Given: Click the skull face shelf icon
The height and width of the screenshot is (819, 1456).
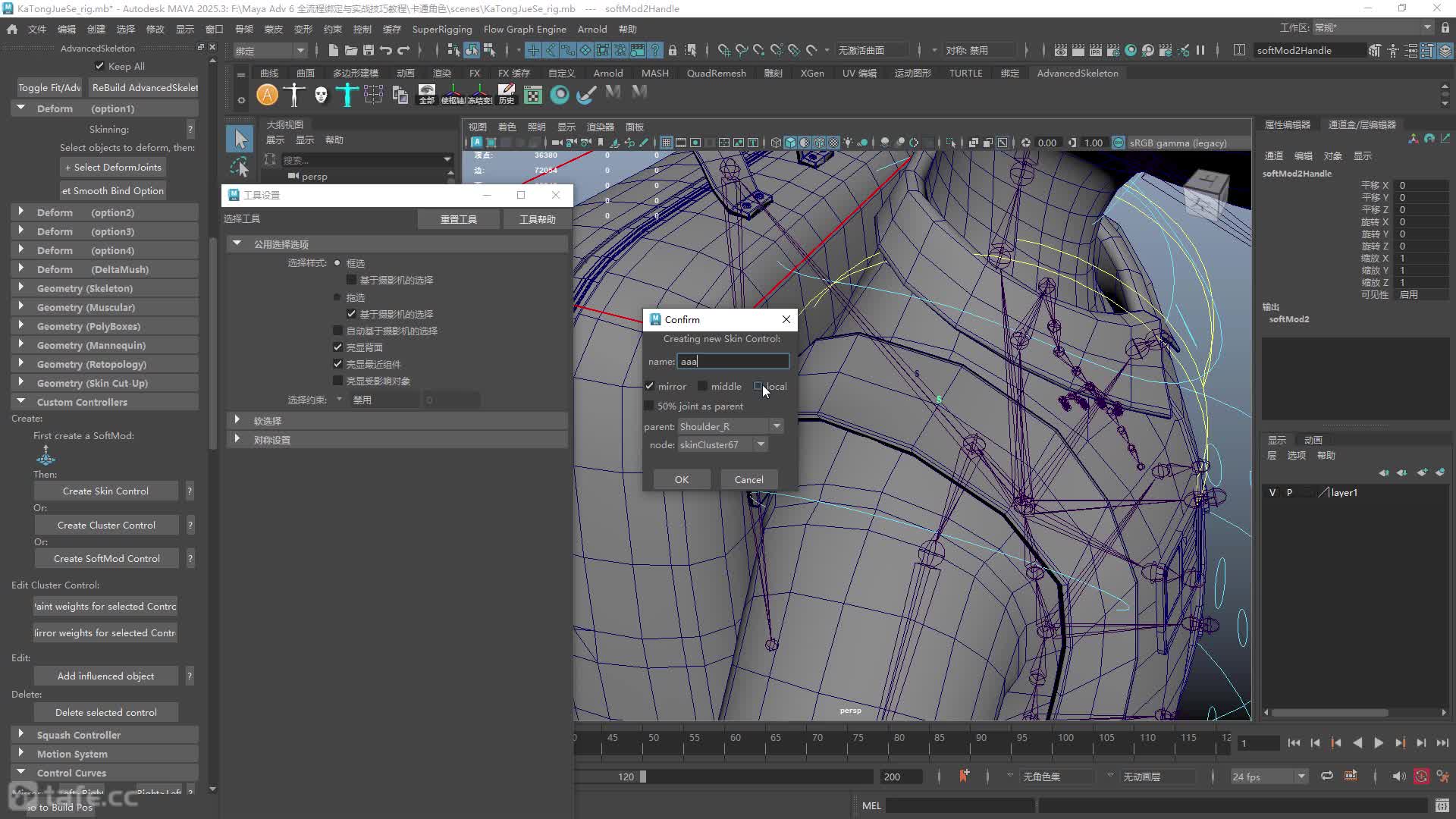Looking at the screenshot, I should [x=322, y=95].
